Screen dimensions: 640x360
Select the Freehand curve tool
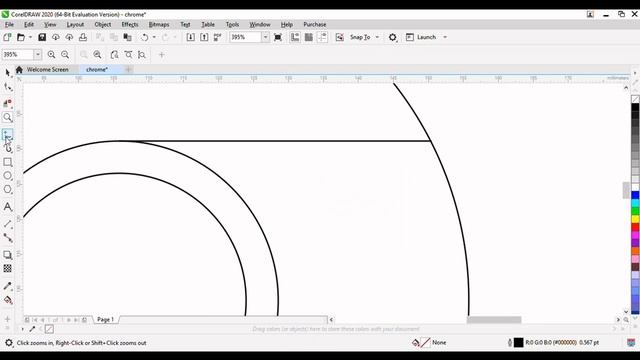tap(7, 134)
